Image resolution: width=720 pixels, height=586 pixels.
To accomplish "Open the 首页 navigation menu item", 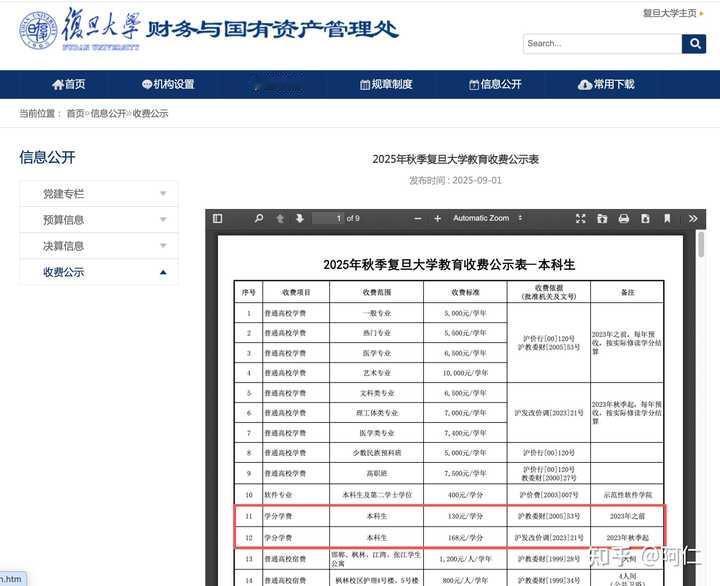I will 69,85.
